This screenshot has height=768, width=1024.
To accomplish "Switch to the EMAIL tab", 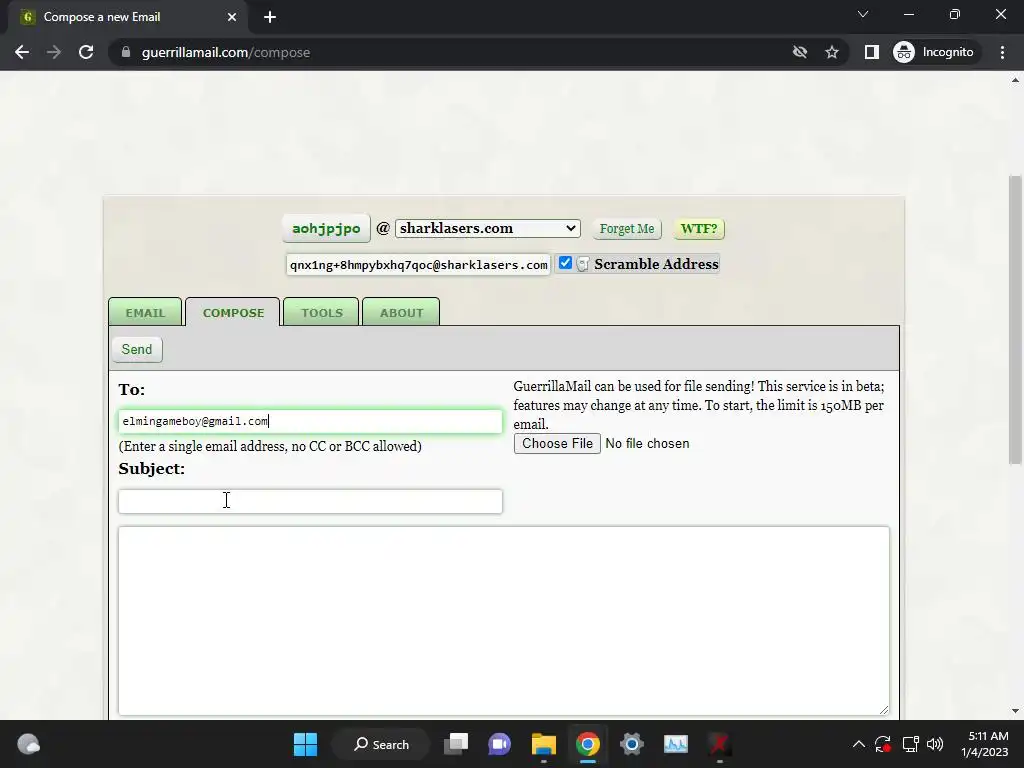I will point(145,312).
